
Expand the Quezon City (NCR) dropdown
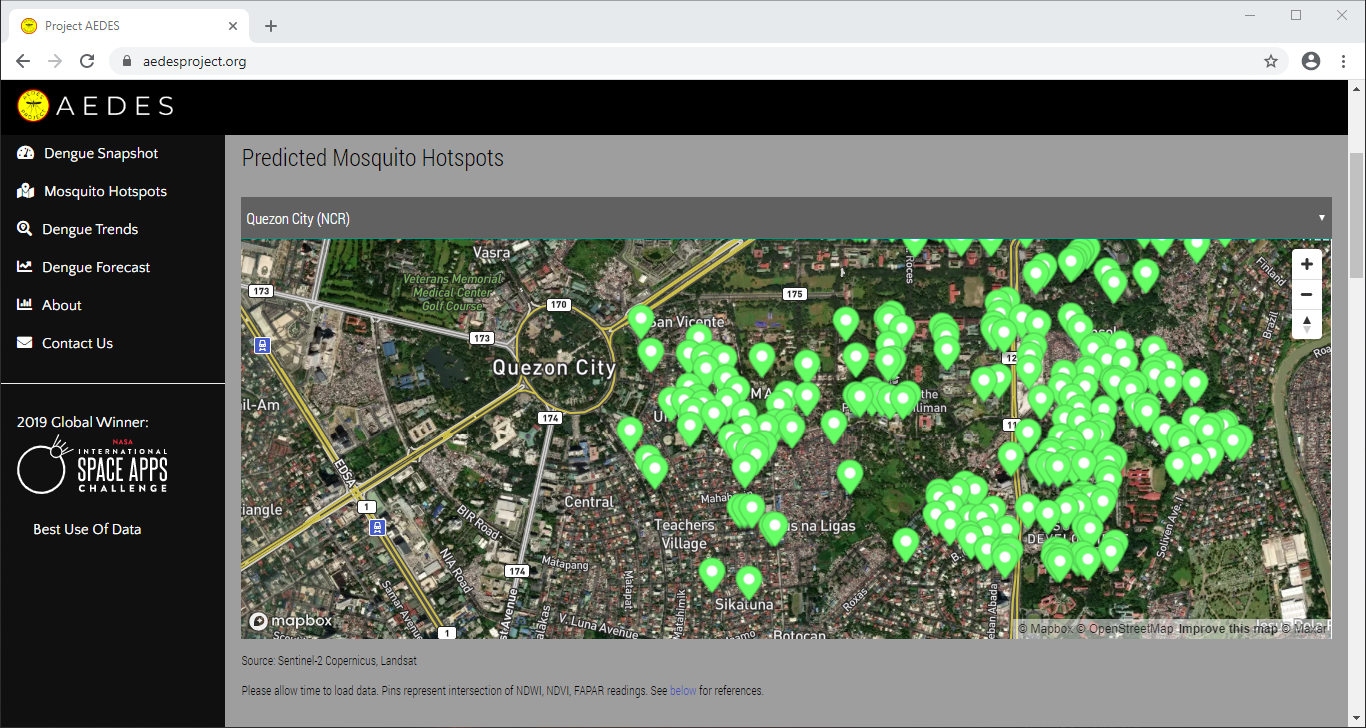(x=785, y=218)
